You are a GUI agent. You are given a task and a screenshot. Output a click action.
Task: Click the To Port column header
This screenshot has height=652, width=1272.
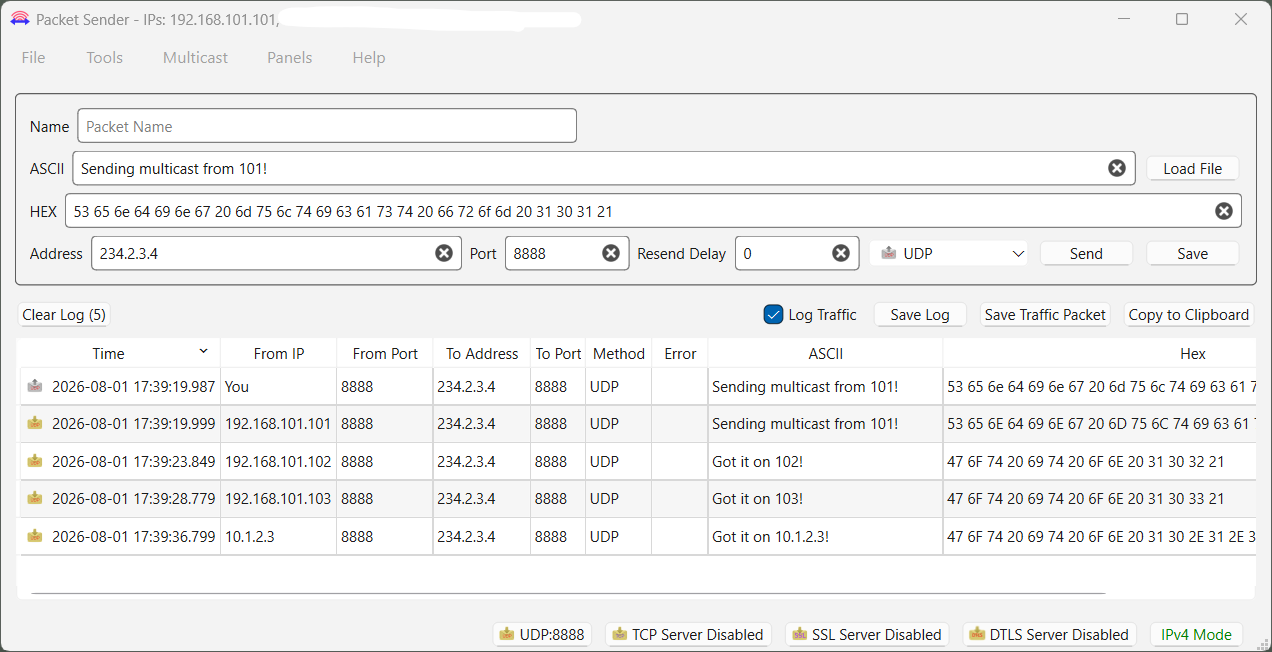pyautogui.click(x=558, y=353)
